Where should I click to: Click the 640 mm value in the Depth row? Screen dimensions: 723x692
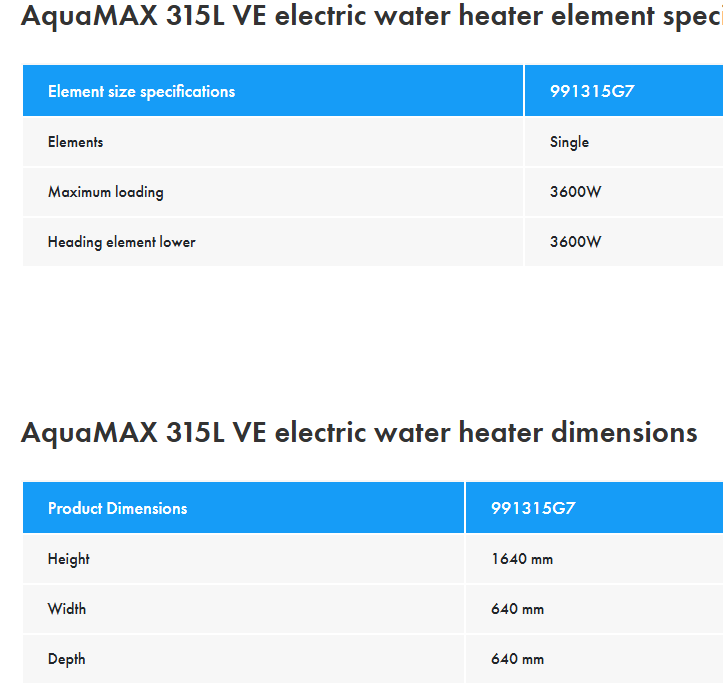pyautogui.click(x=517, y=659)
